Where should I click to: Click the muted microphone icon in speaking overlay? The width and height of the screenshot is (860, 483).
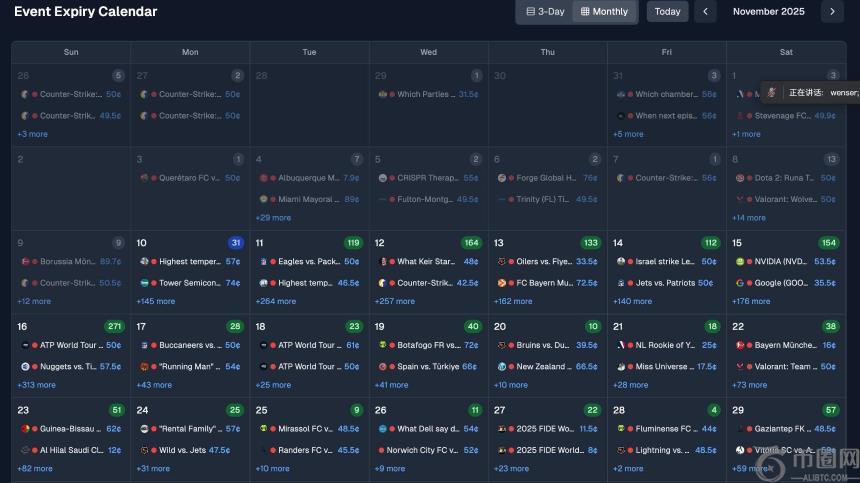click(772, 92)
